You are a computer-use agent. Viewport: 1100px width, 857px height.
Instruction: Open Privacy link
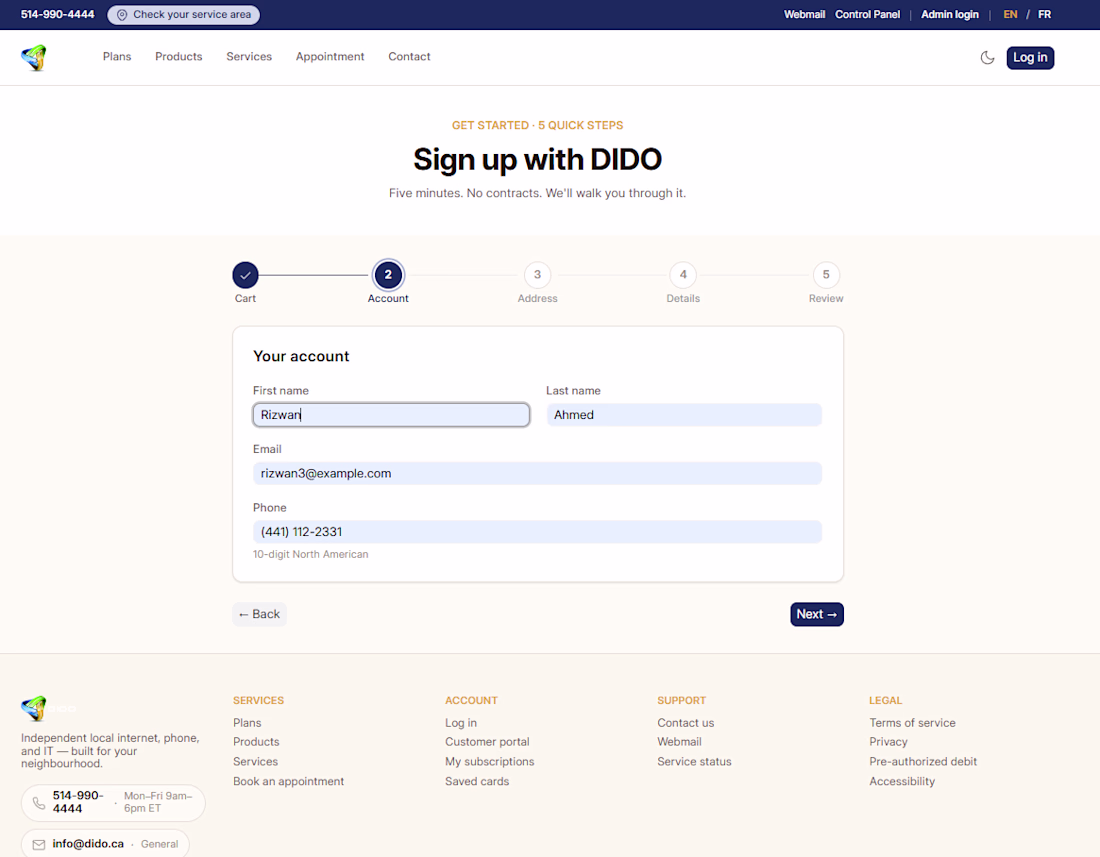pyautogui.click(x=888, y=742)
